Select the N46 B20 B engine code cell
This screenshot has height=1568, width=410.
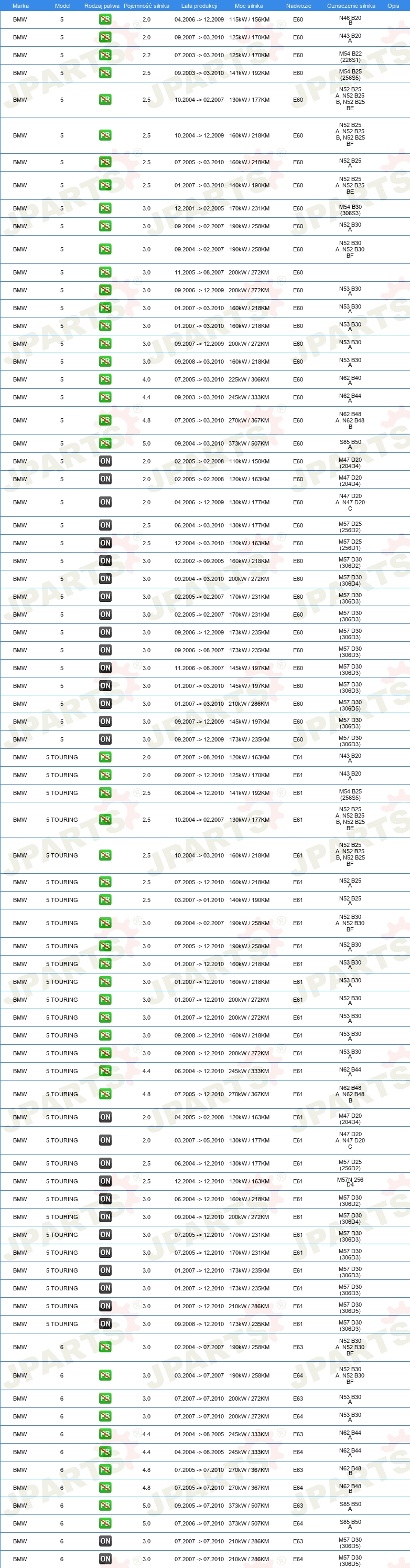coord(350,20)
